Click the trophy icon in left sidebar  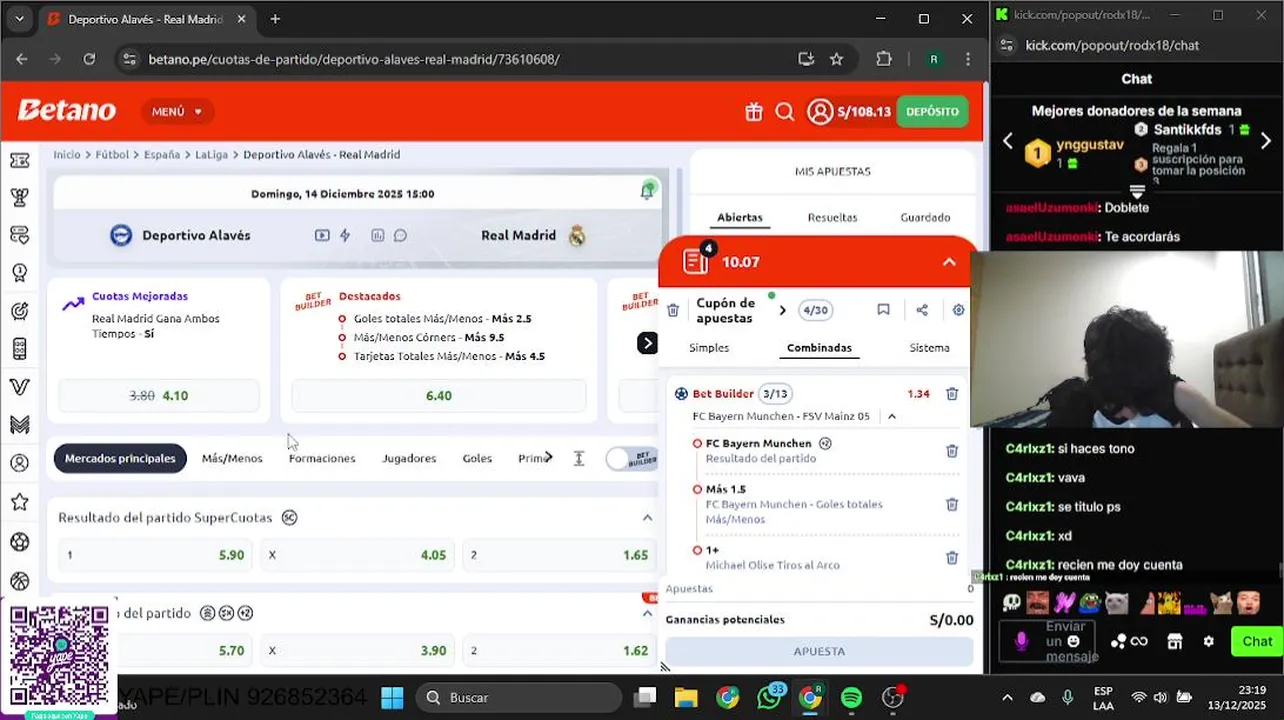click(x=19, y=197)
